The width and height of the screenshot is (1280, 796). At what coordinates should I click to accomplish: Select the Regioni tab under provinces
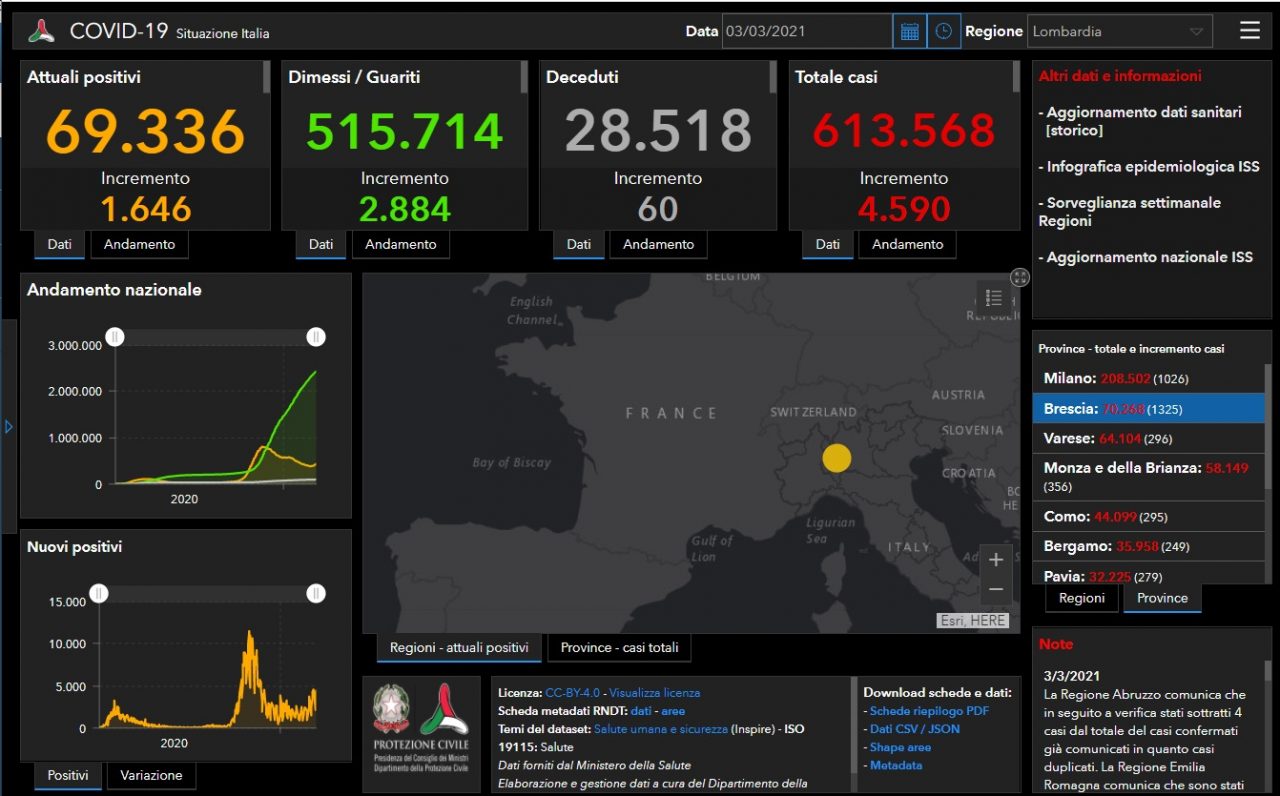point(1082,598)
